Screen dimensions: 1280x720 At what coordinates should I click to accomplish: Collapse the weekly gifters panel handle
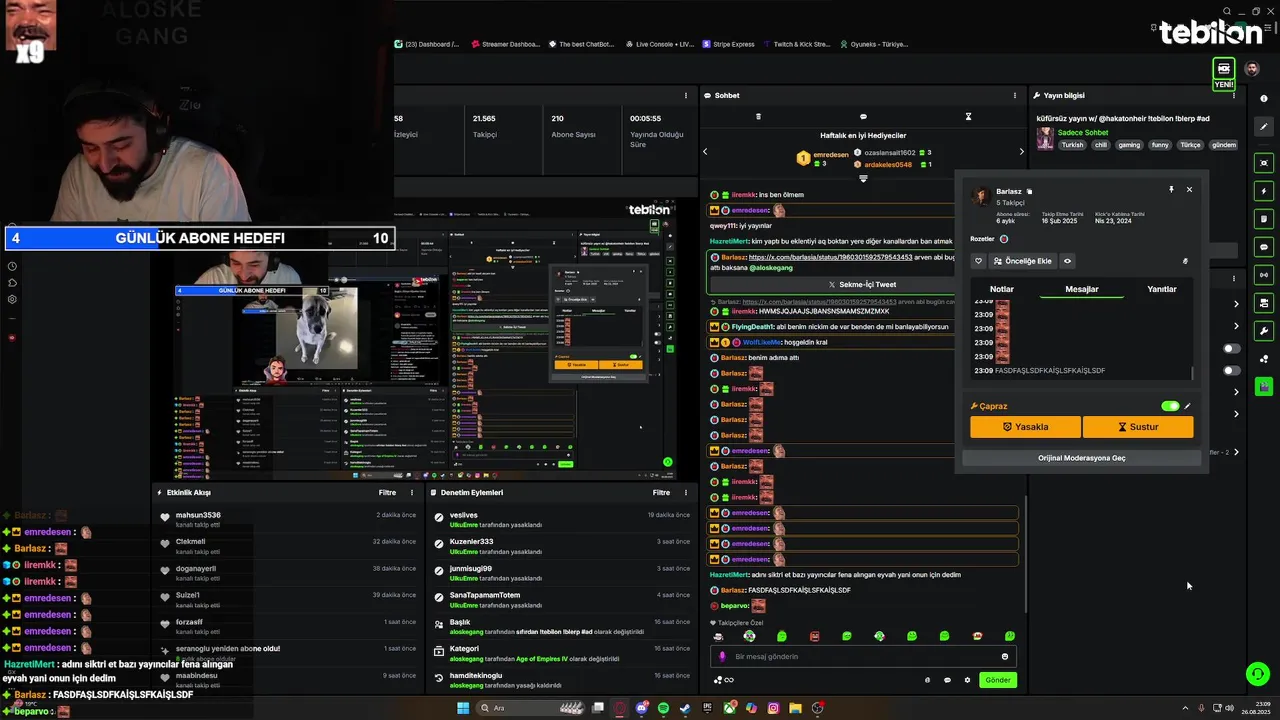tap(863, 179)
